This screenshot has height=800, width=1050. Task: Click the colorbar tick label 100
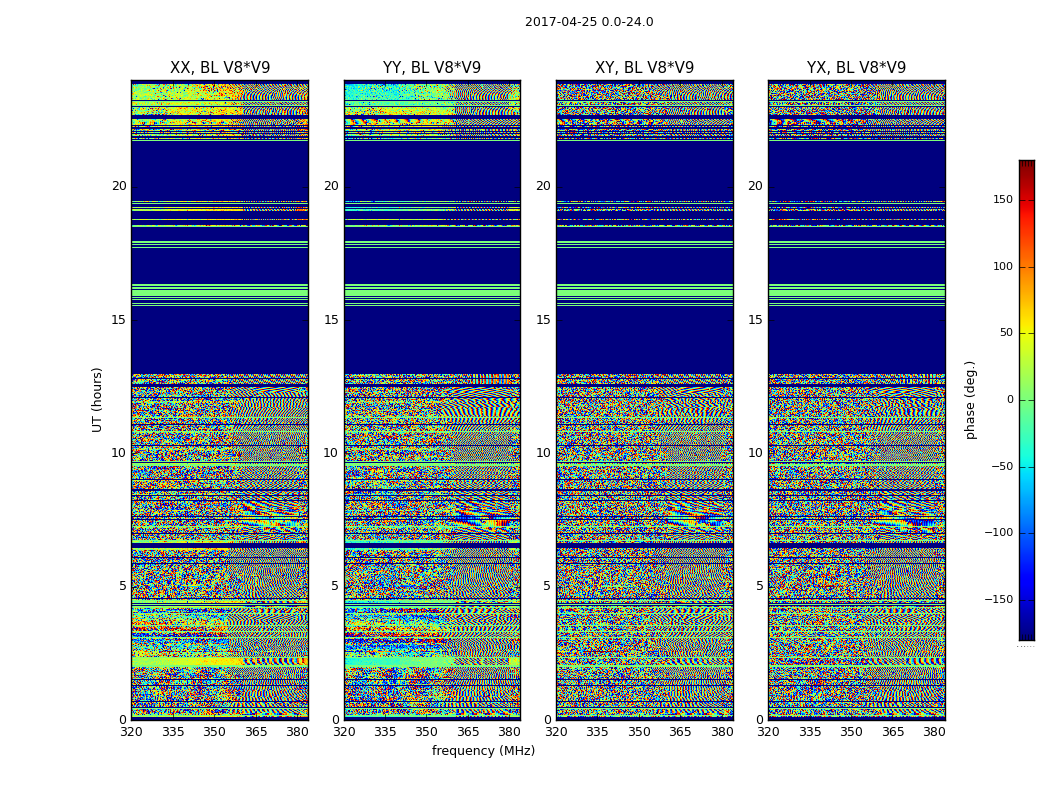[x=1003, y=266]
